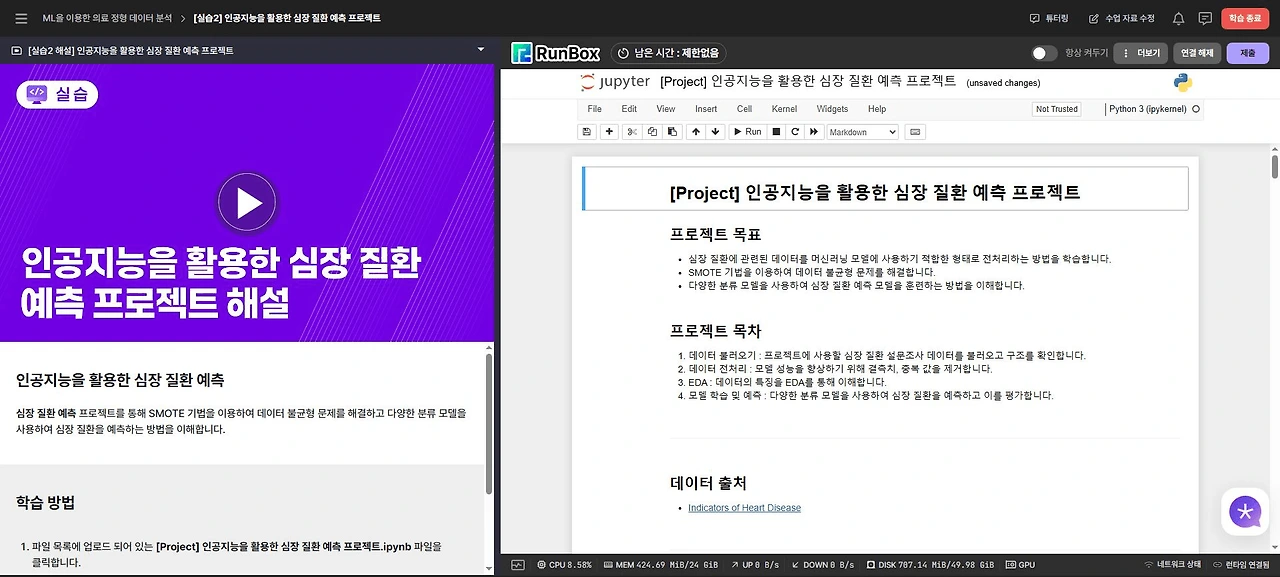Click the notebook vertical scrollbar
Viewport: 1280px width, 577px height.
point(1274,165)
